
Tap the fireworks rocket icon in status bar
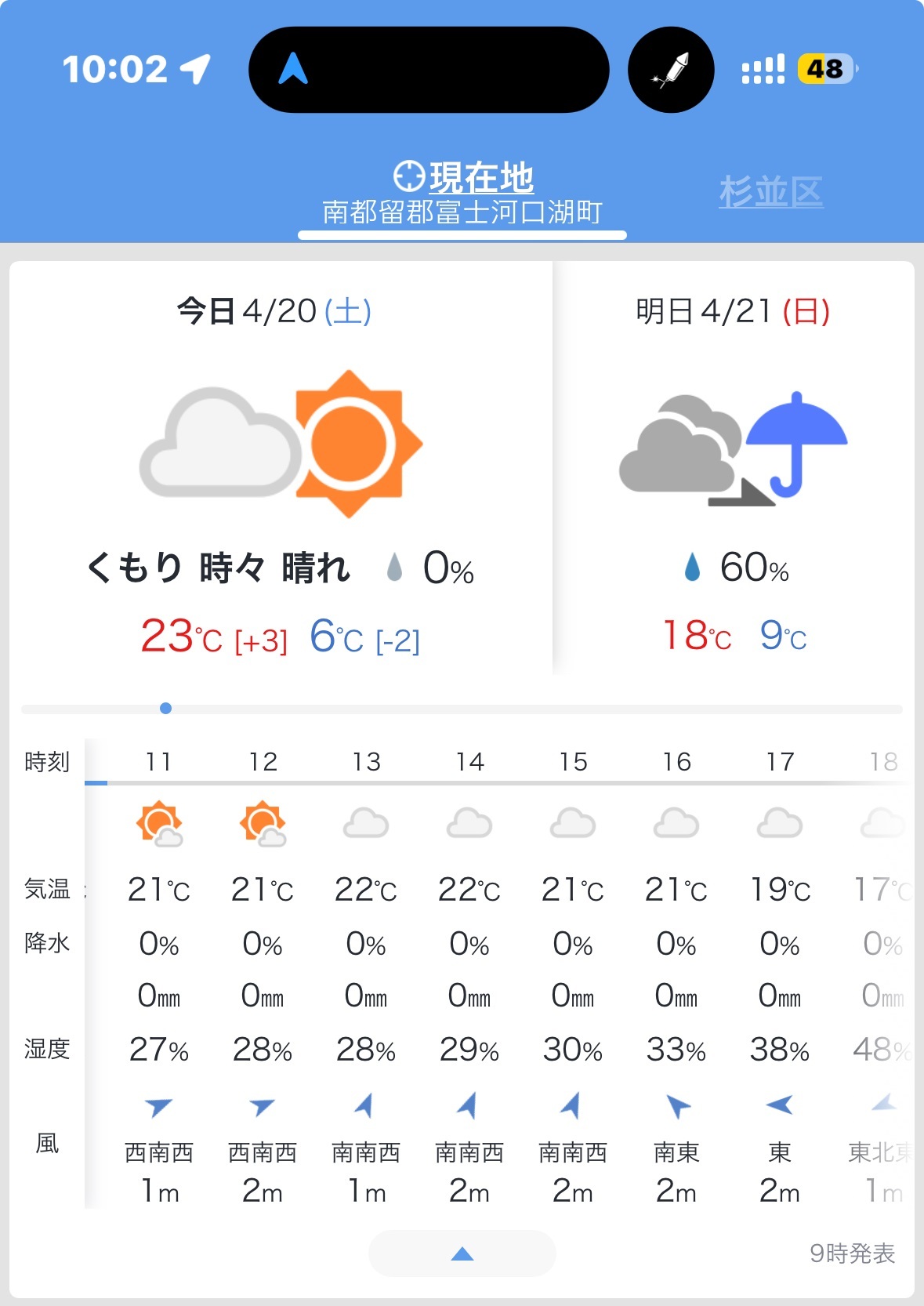[671, 70]
